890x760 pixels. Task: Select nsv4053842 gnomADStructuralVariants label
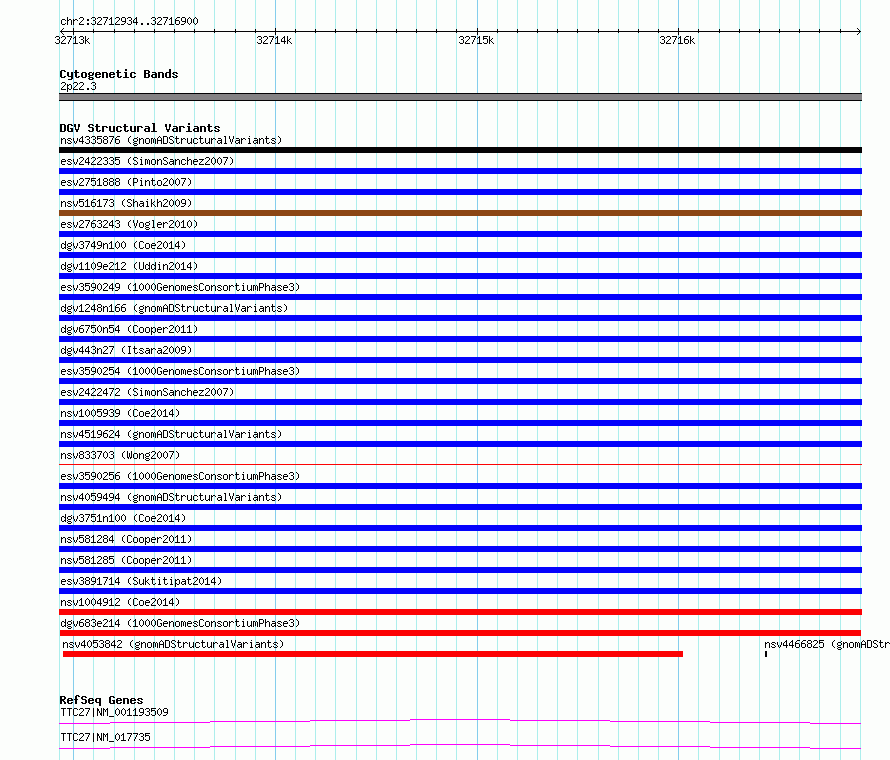(173, 644)
